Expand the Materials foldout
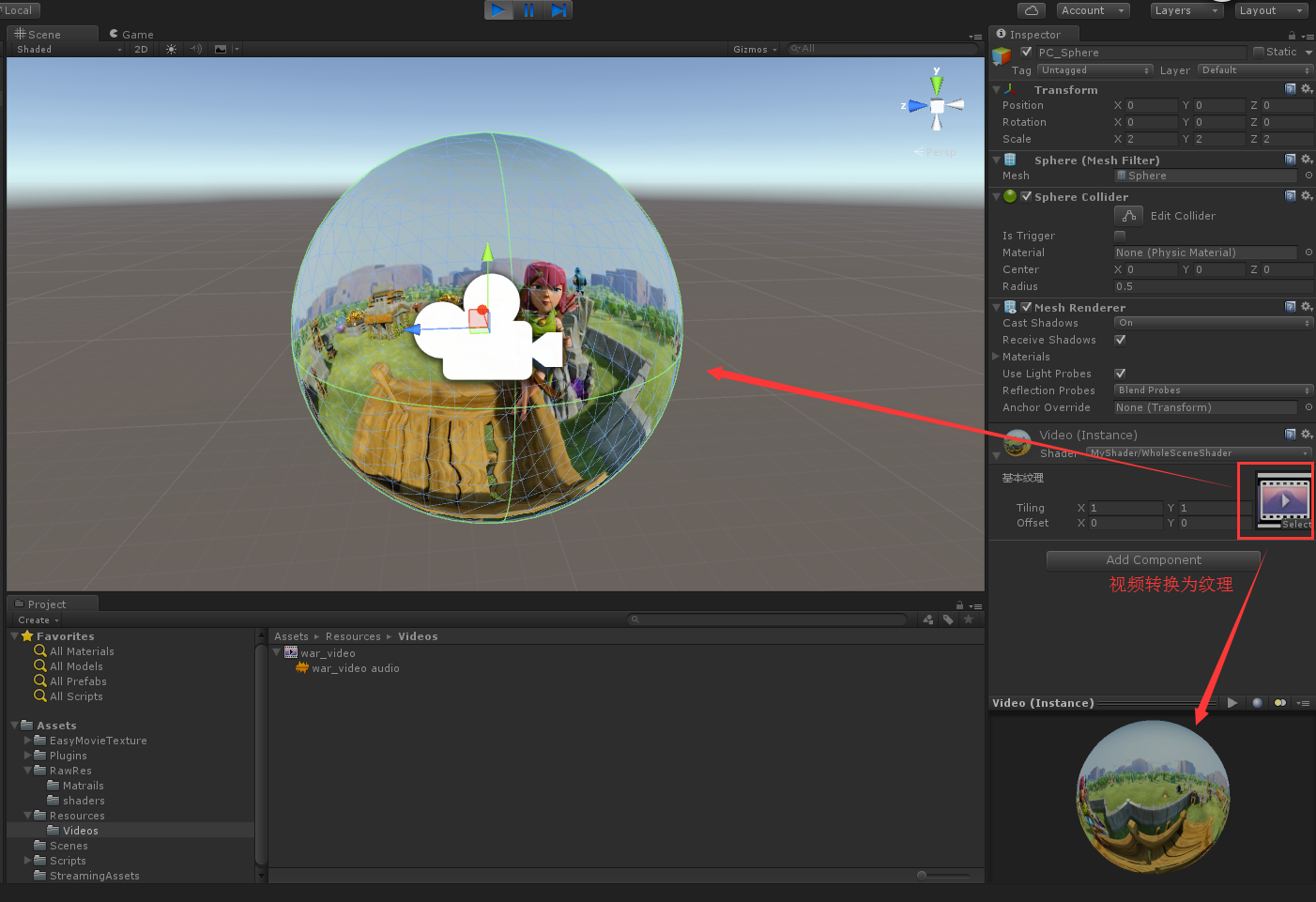Screen dimensions: 1316x902 tap(996, 357)
